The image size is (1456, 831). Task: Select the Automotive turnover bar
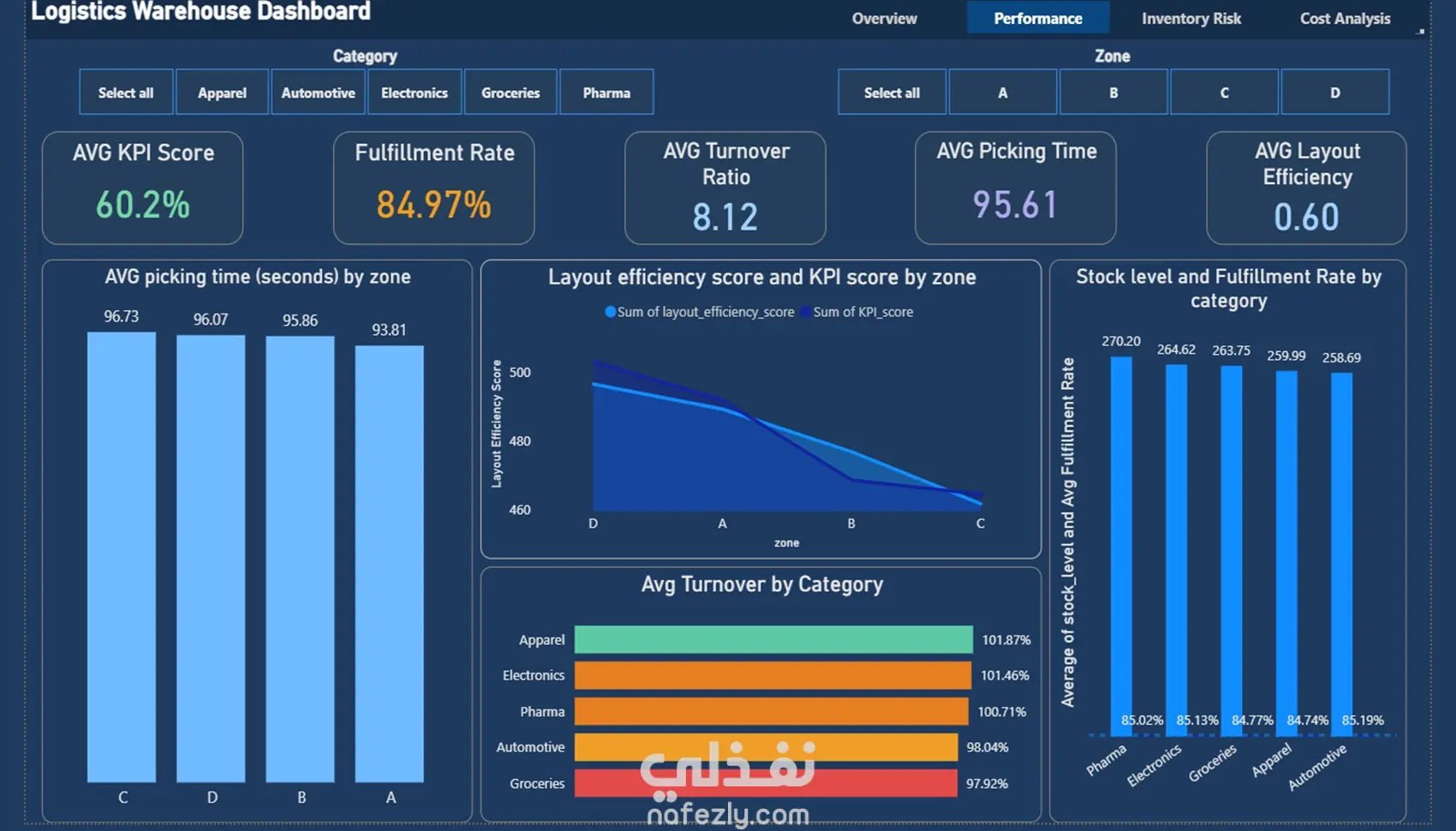[766, 747]
